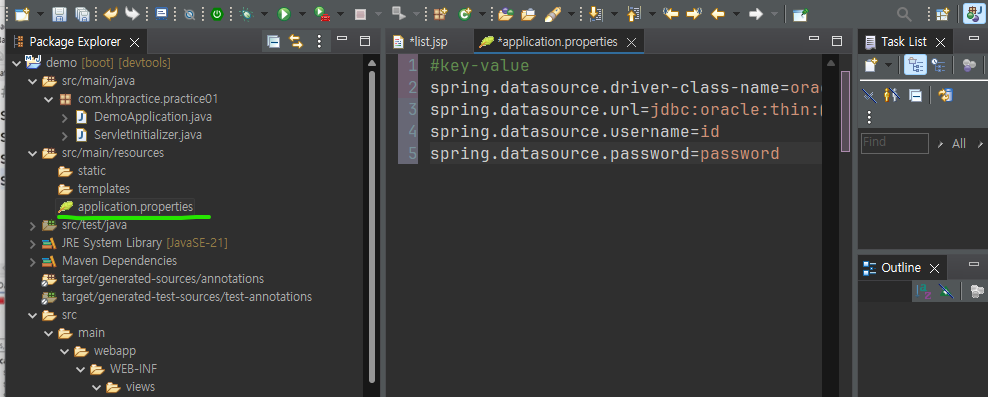This screenshot has width=988, height=397.
Task: Click the Open Type folder icon
Action: click(x=505, y=14)
